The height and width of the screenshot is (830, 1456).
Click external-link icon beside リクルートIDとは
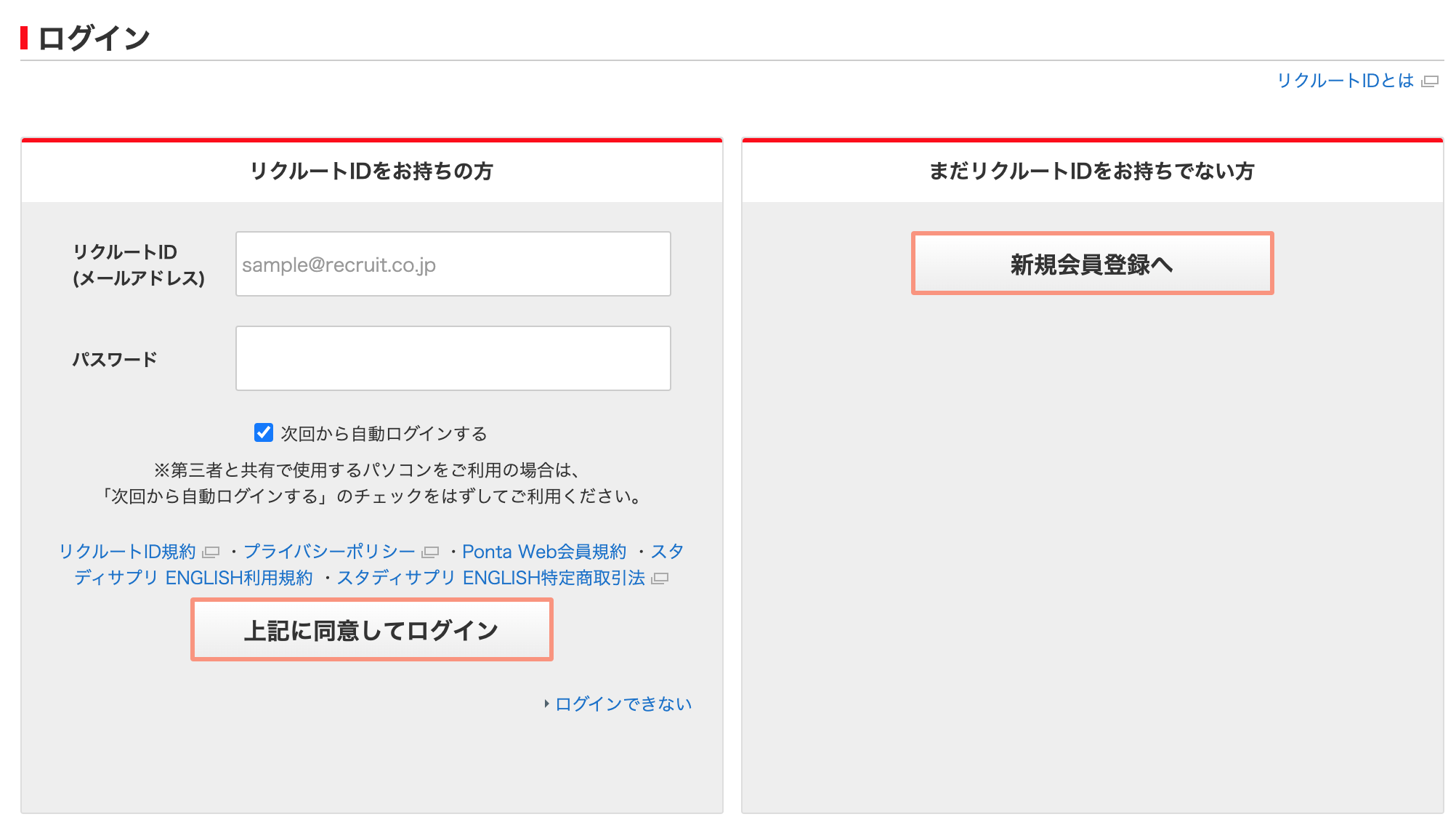click(1430, 81)
